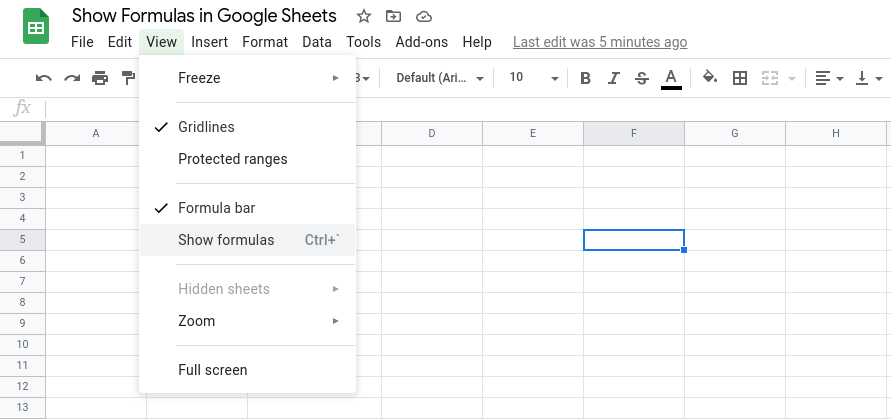The width and height of the screenshot is (891, 419).
Task: Open the Help menu
Action: click(x=477, y=42)
